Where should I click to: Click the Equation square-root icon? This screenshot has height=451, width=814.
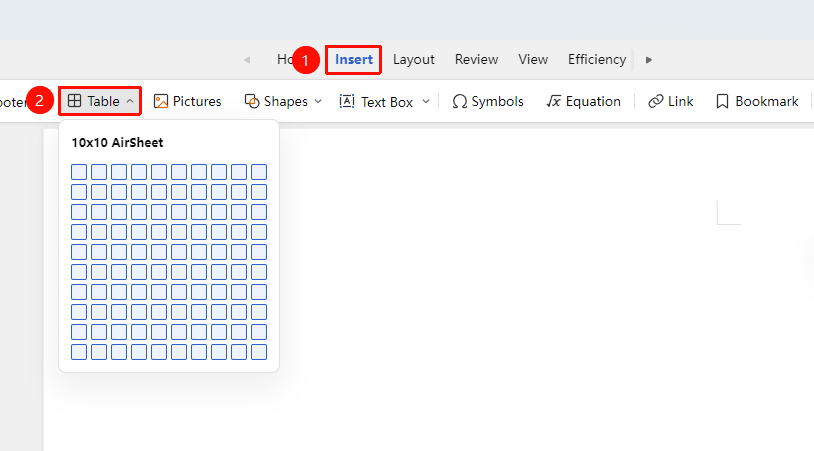click(554, 101)
